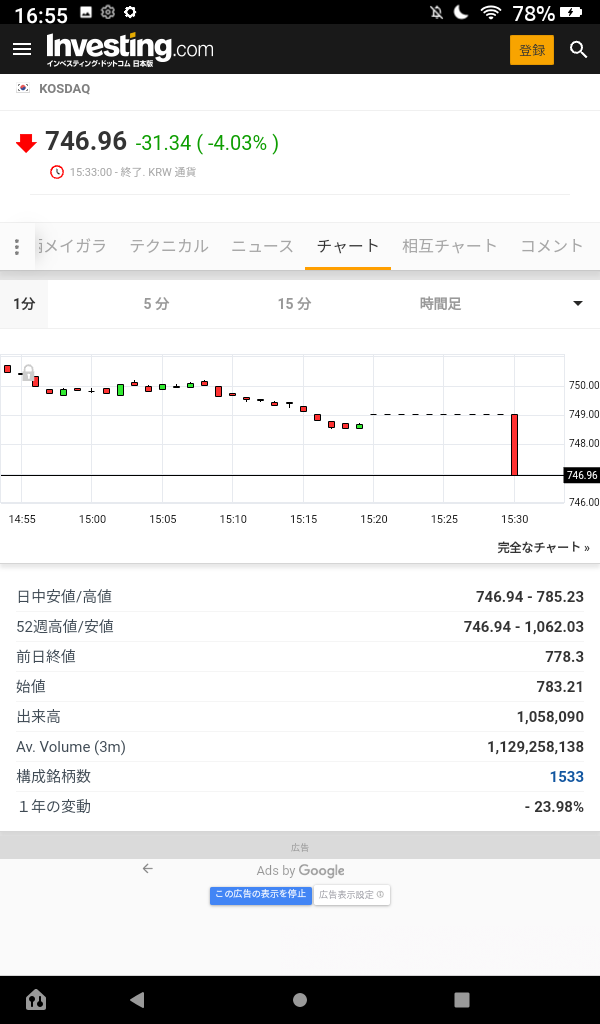Screen dimensions: 600x1024
Task: Tap the accessibility icon in navigation bar
Action: coord(36,999)
